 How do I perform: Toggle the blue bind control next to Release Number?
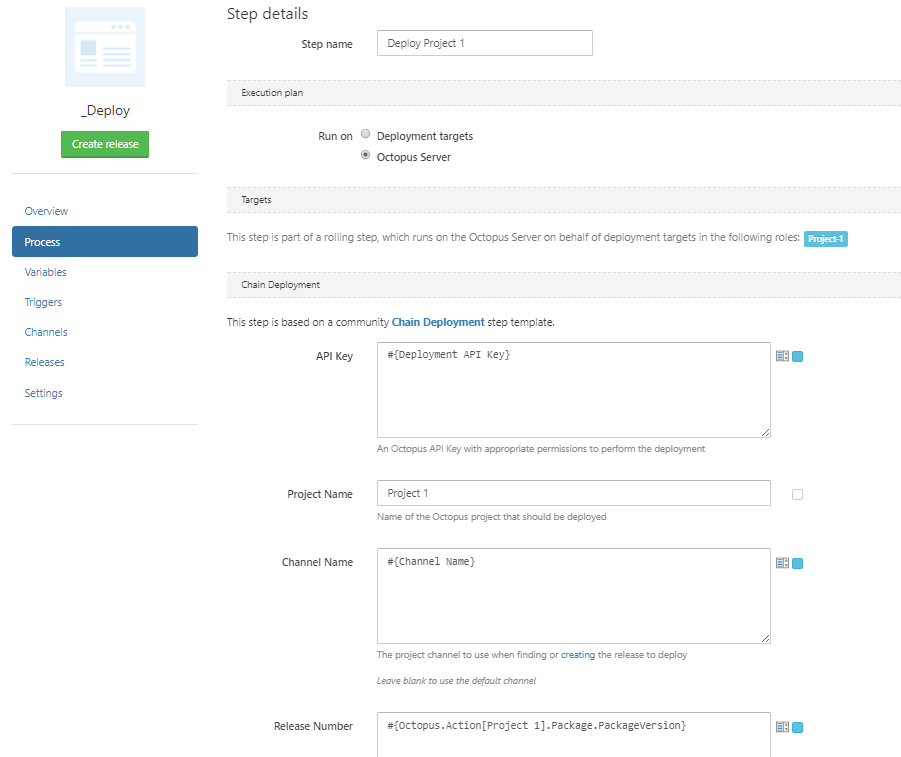coord(797,728)
